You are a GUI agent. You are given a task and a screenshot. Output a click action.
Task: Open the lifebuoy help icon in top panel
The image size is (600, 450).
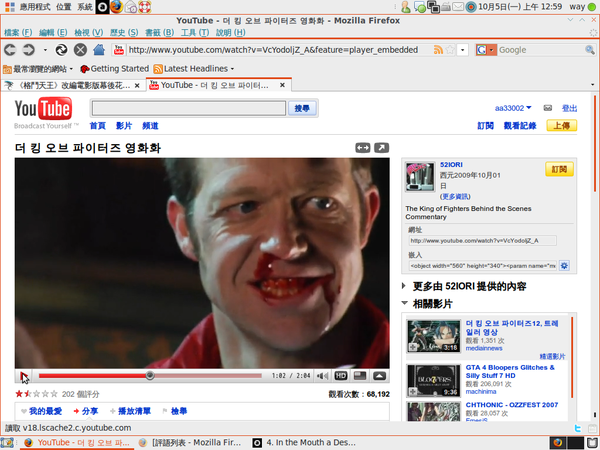[x=145, y=7]
